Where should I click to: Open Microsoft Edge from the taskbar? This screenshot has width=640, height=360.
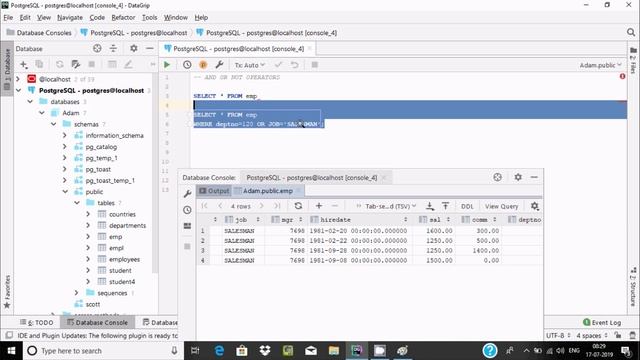pyautogui.click(x=219, y=350)
